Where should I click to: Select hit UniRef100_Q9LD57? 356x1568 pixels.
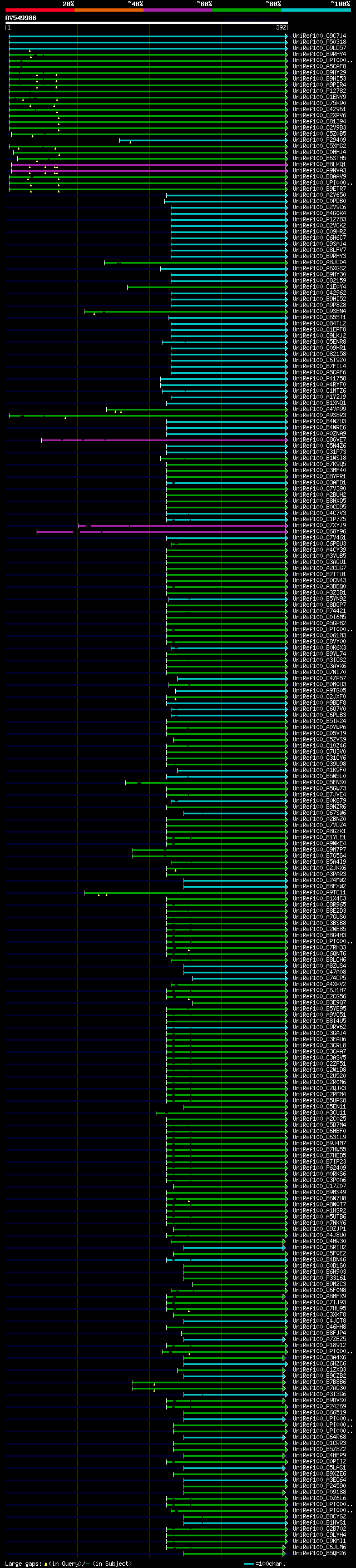(x=319, y=48)
